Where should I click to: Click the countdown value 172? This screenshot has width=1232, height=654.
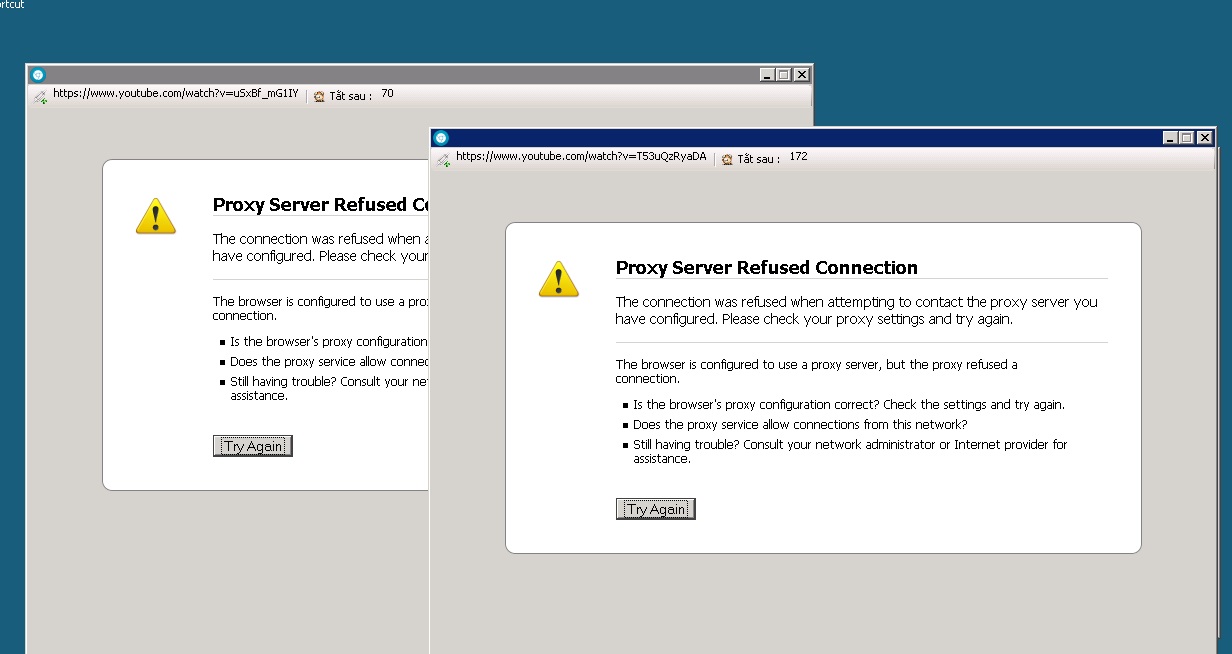[x=798, y=157]
